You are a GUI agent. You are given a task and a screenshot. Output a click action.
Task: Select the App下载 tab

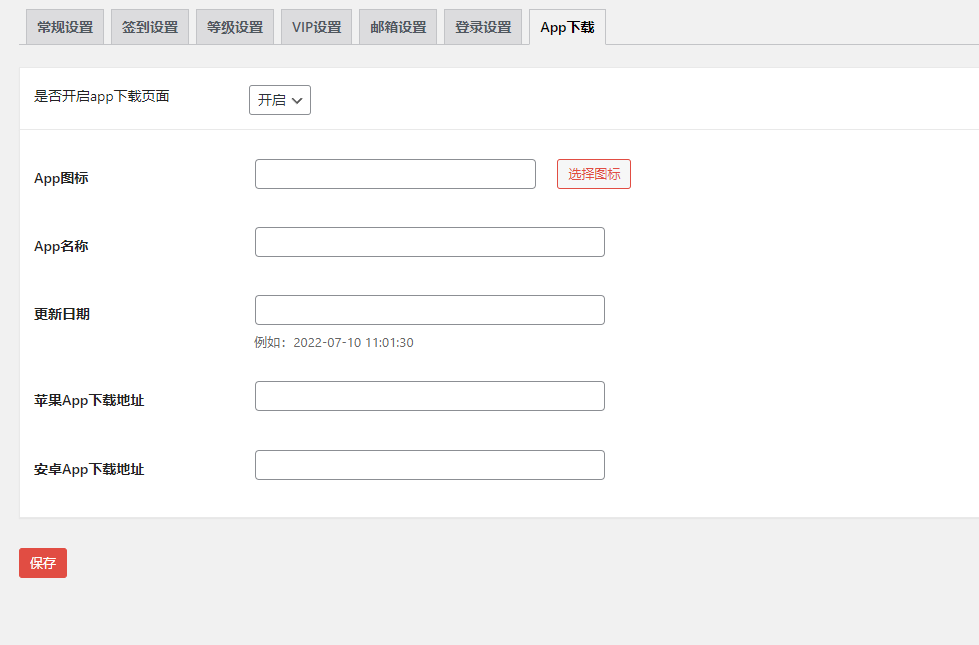tap(567, 27)
